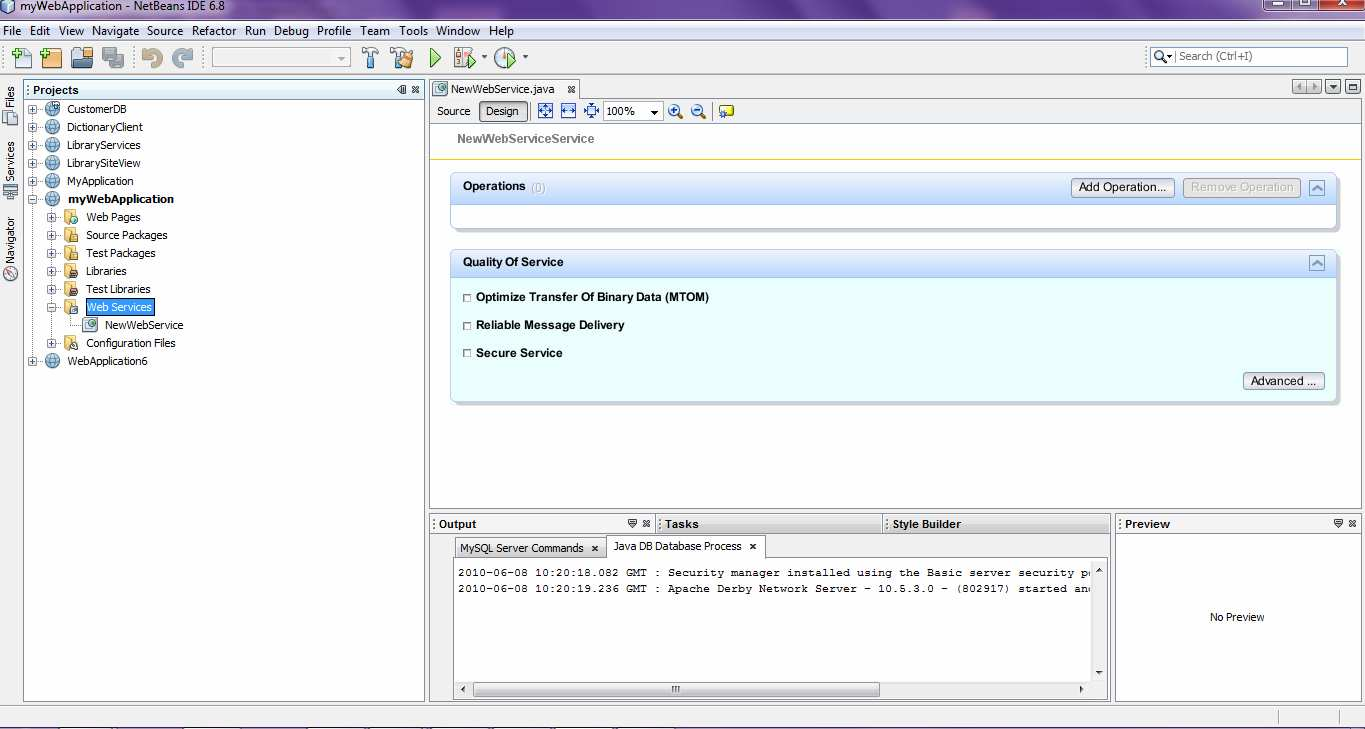The width and height of the screenshot is (1365, 729).
Task: Close the MySQL Server Commands tab
Action: [595, 548]
